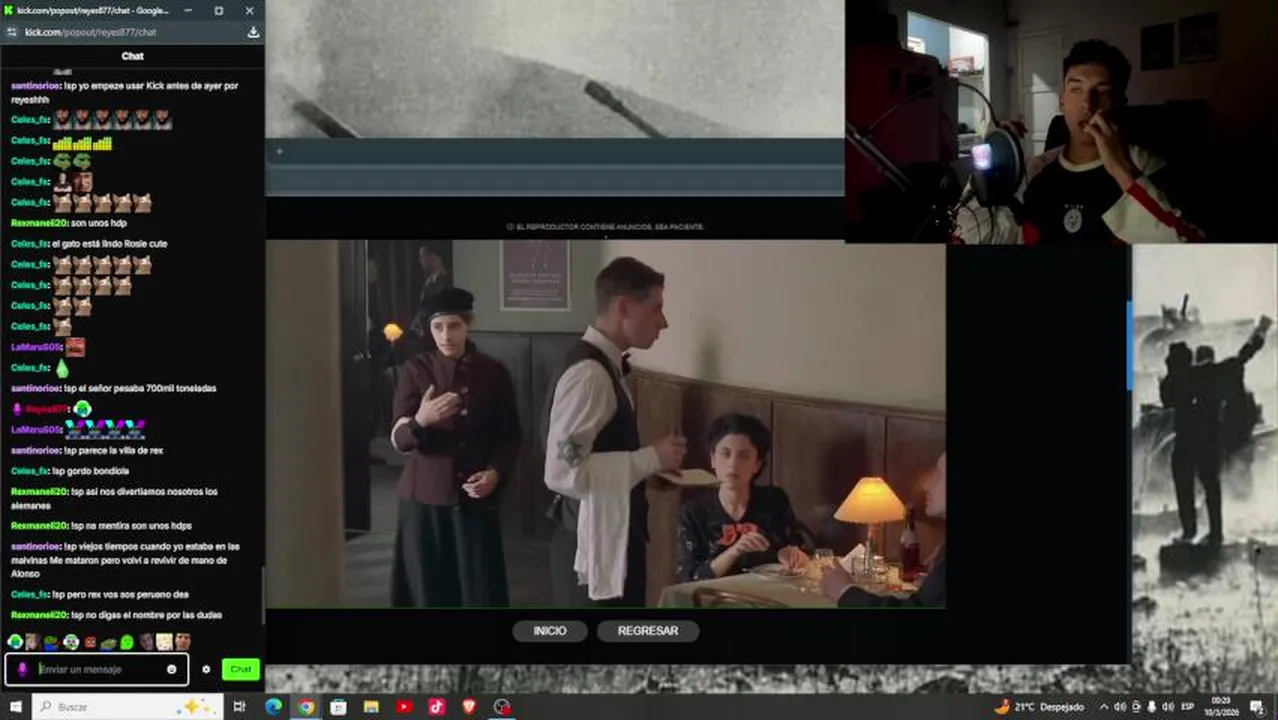Click the chat scrollbar thumb
This screenshot has height=720, width=1278.
tap(263, 594)
